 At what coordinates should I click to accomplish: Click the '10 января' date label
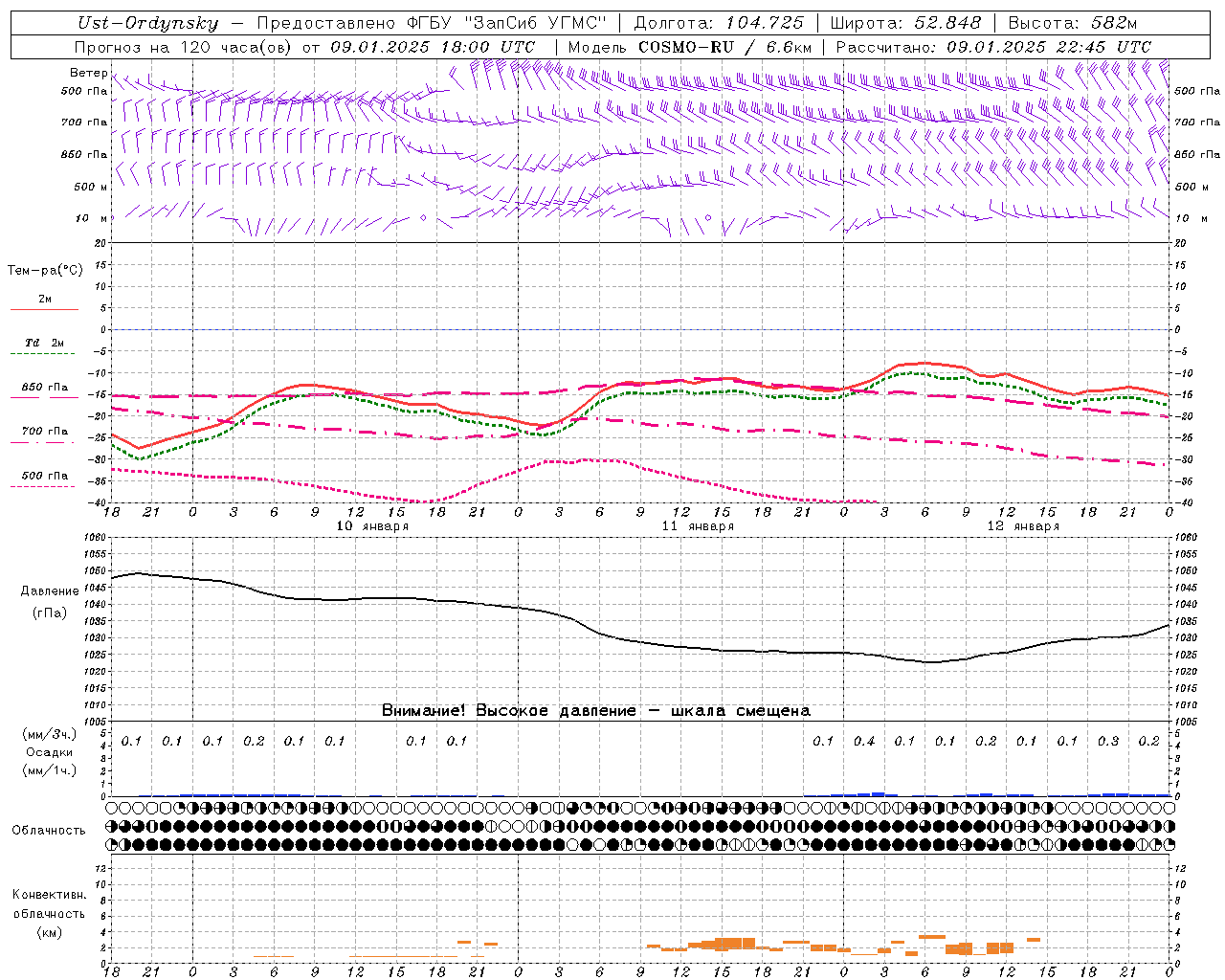tap(372, 526)
